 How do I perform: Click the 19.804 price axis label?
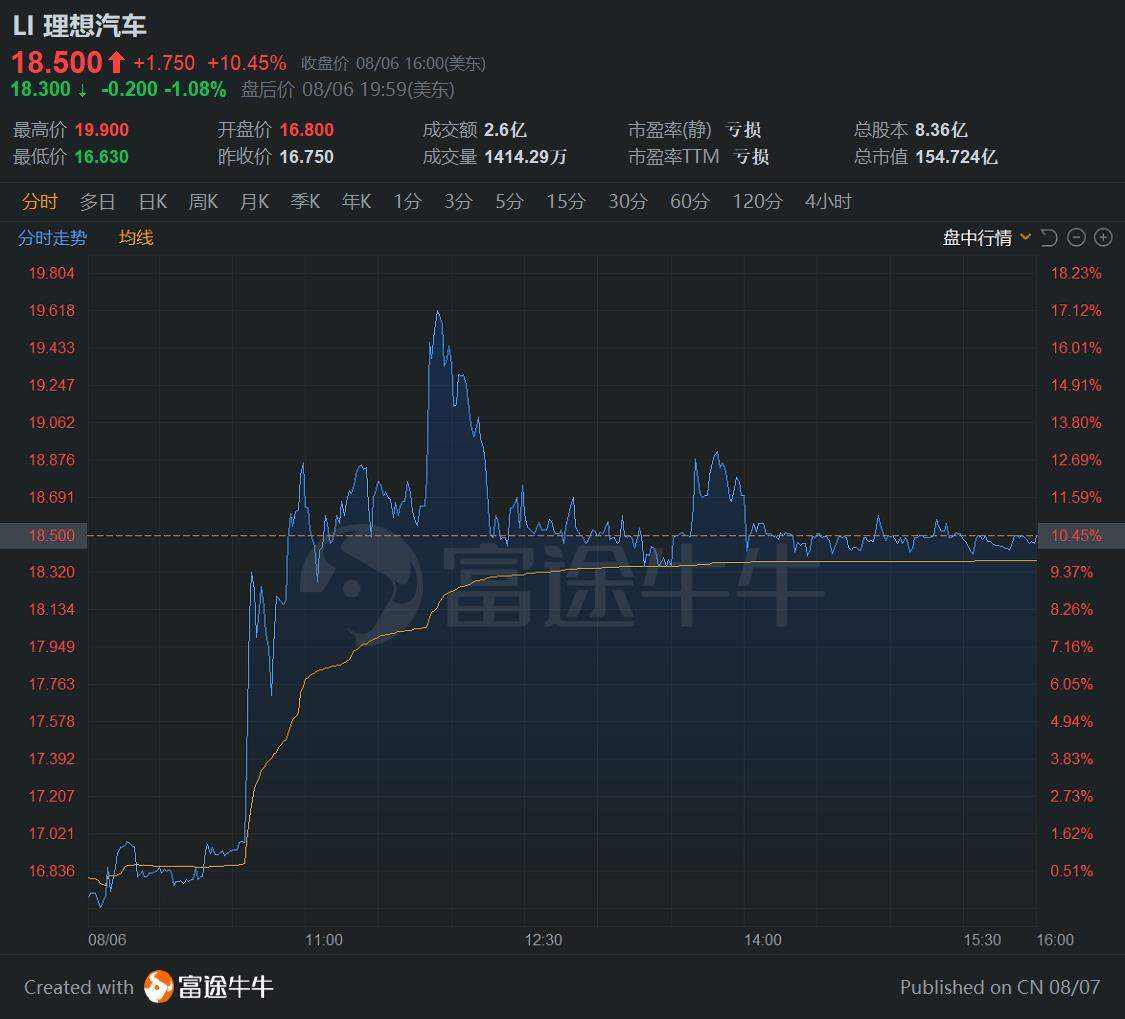coord(52,273)
